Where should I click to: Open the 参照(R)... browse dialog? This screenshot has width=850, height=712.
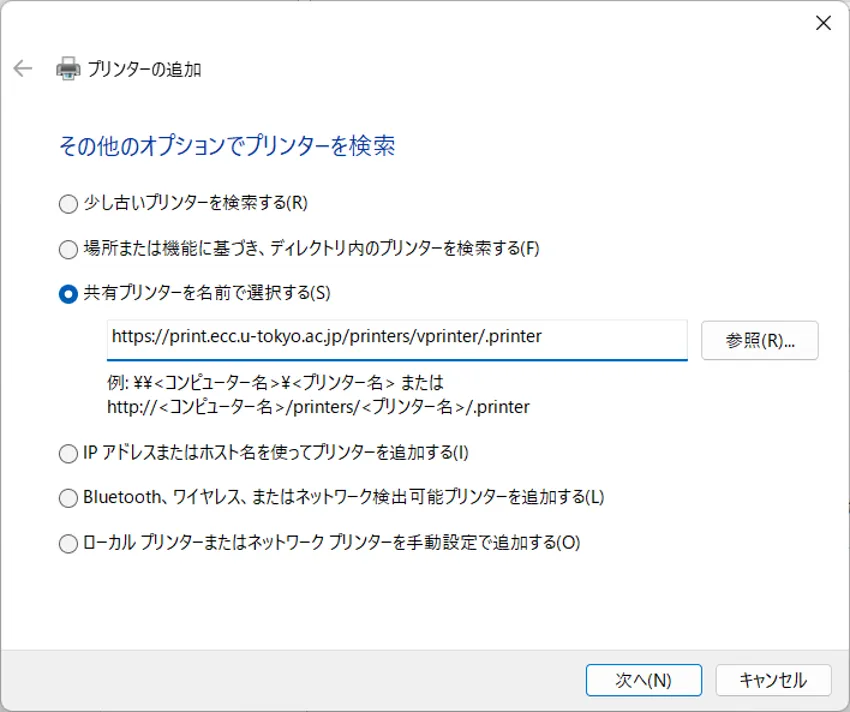pyautogui.click(x=760, y=340)
